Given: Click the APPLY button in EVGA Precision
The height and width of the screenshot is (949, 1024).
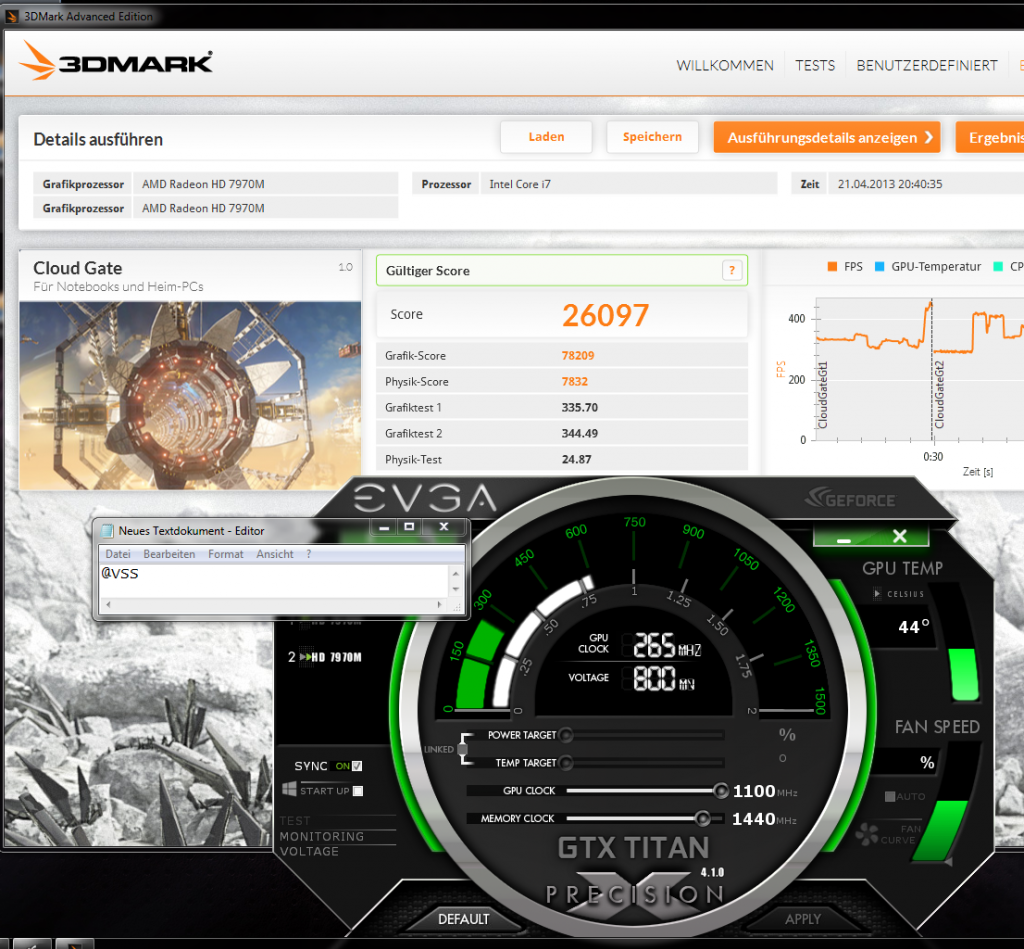Looking at the screenshot, I should (803, 919).
